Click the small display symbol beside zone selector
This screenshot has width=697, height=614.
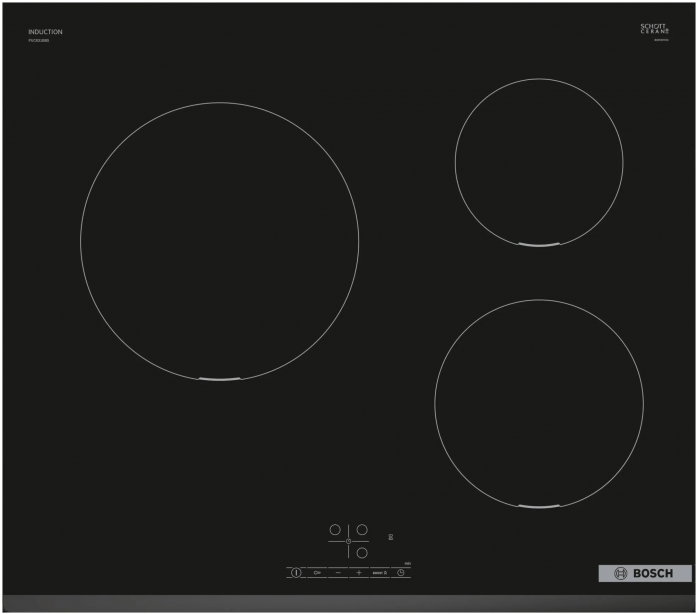pos(391,537)
